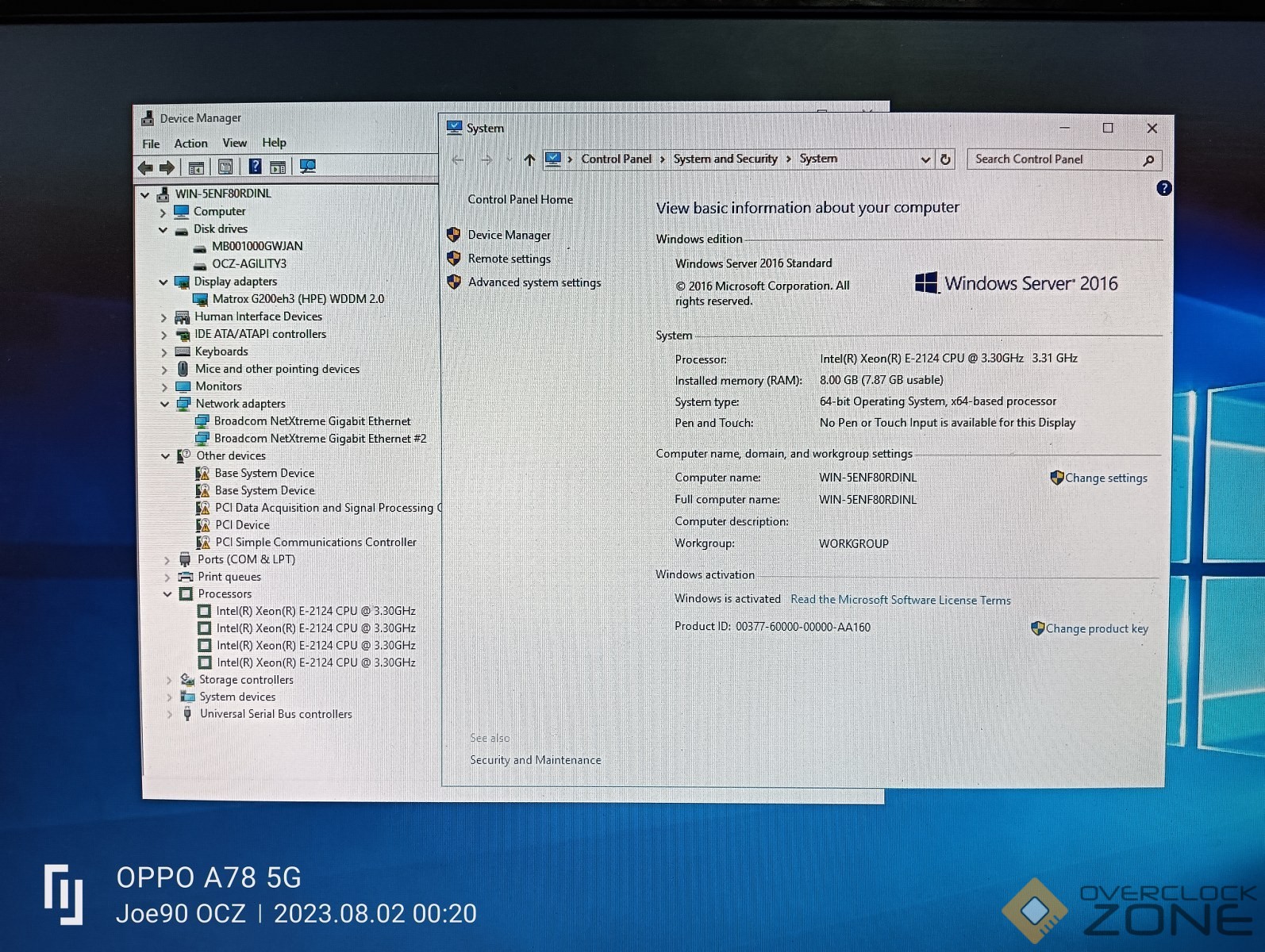Image resolution: width=1265 pixels, height=952 pixels.
Task: Collapse the Other devices node
Action: [165, 456]
